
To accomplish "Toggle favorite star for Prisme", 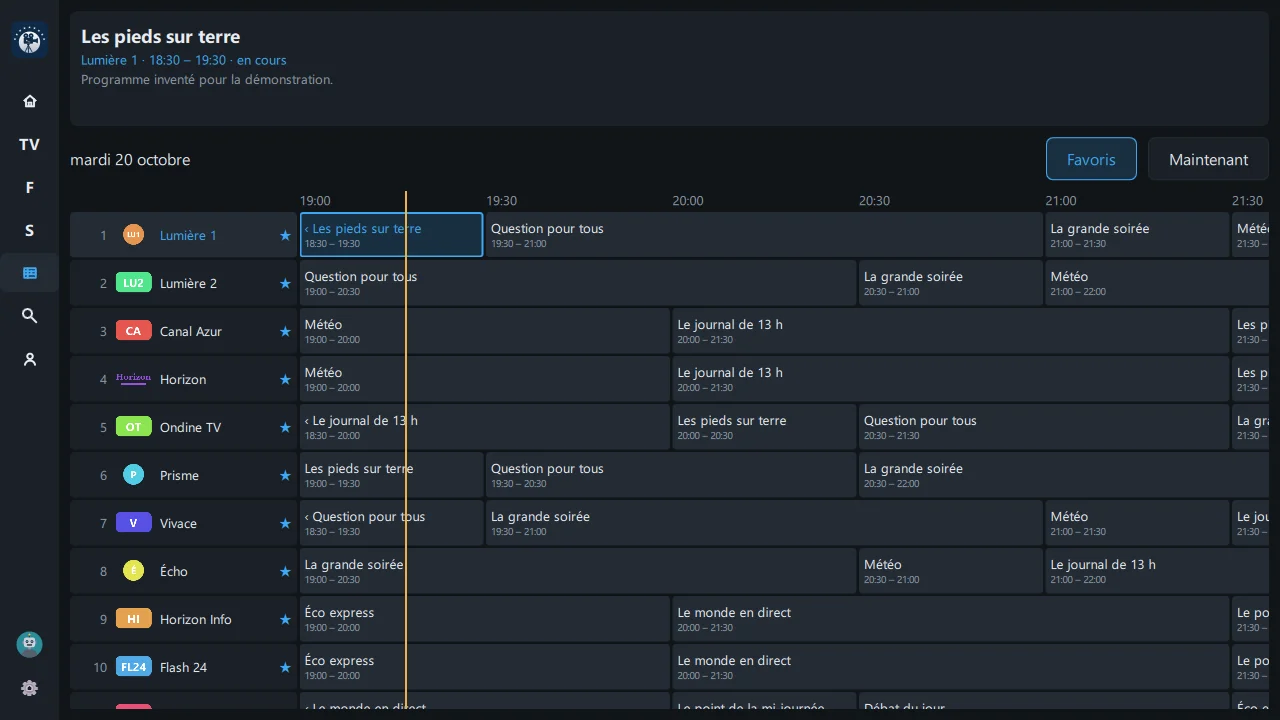I will pyautogui.click(x=285, y=476).
